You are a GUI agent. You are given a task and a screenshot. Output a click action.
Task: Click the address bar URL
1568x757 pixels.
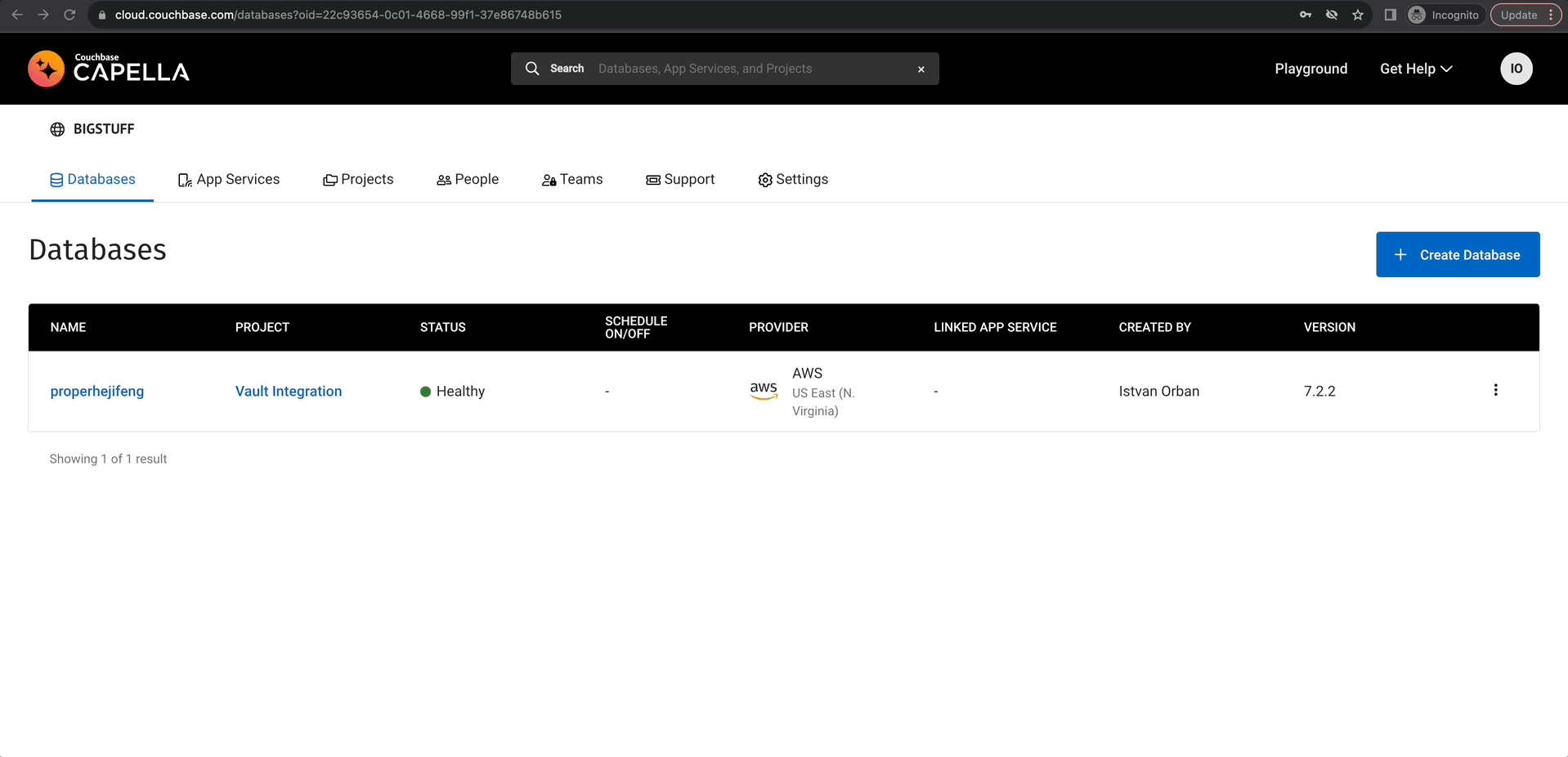(338, 15)
